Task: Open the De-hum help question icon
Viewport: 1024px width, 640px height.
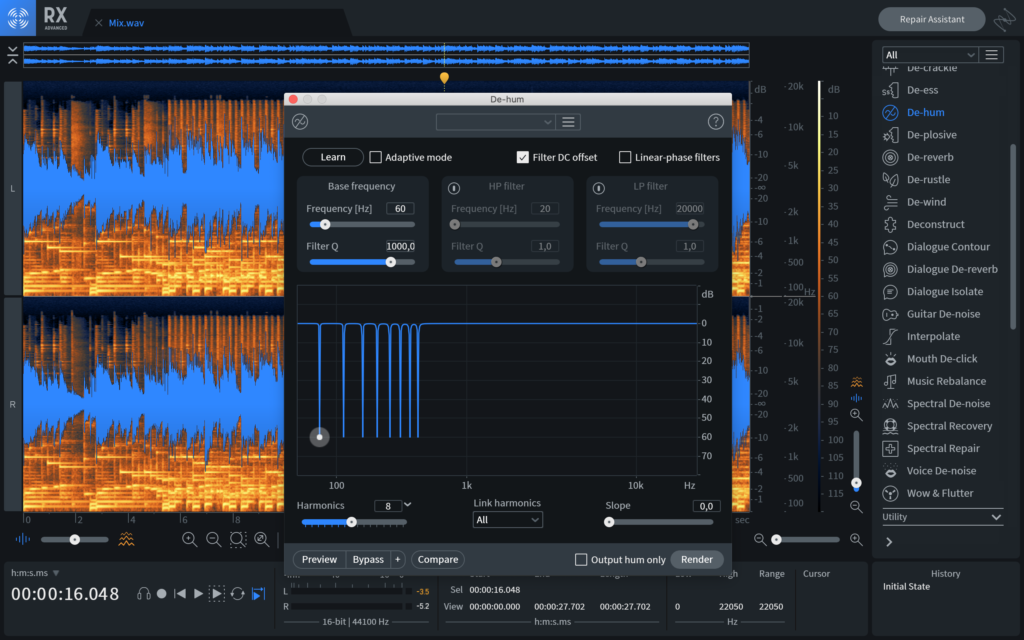Action: 715,122
